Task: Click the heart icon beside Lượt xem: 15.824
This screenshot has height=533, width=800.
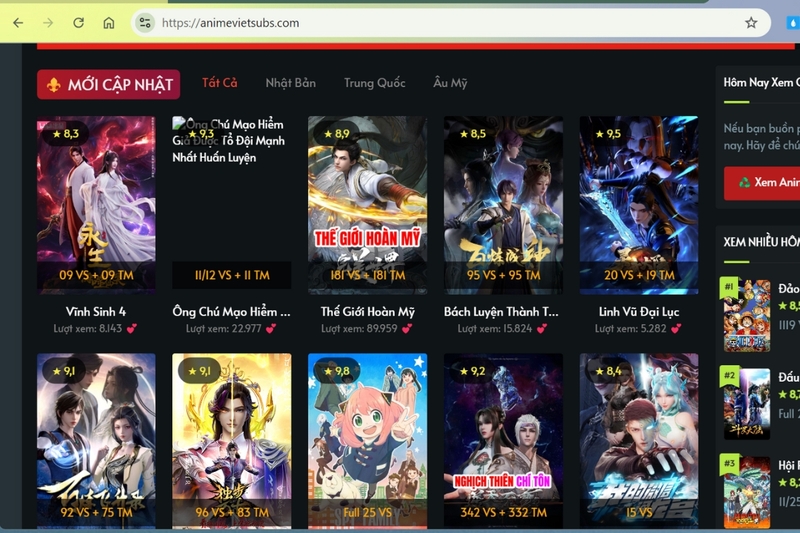Action: click(x=542, y=329)
